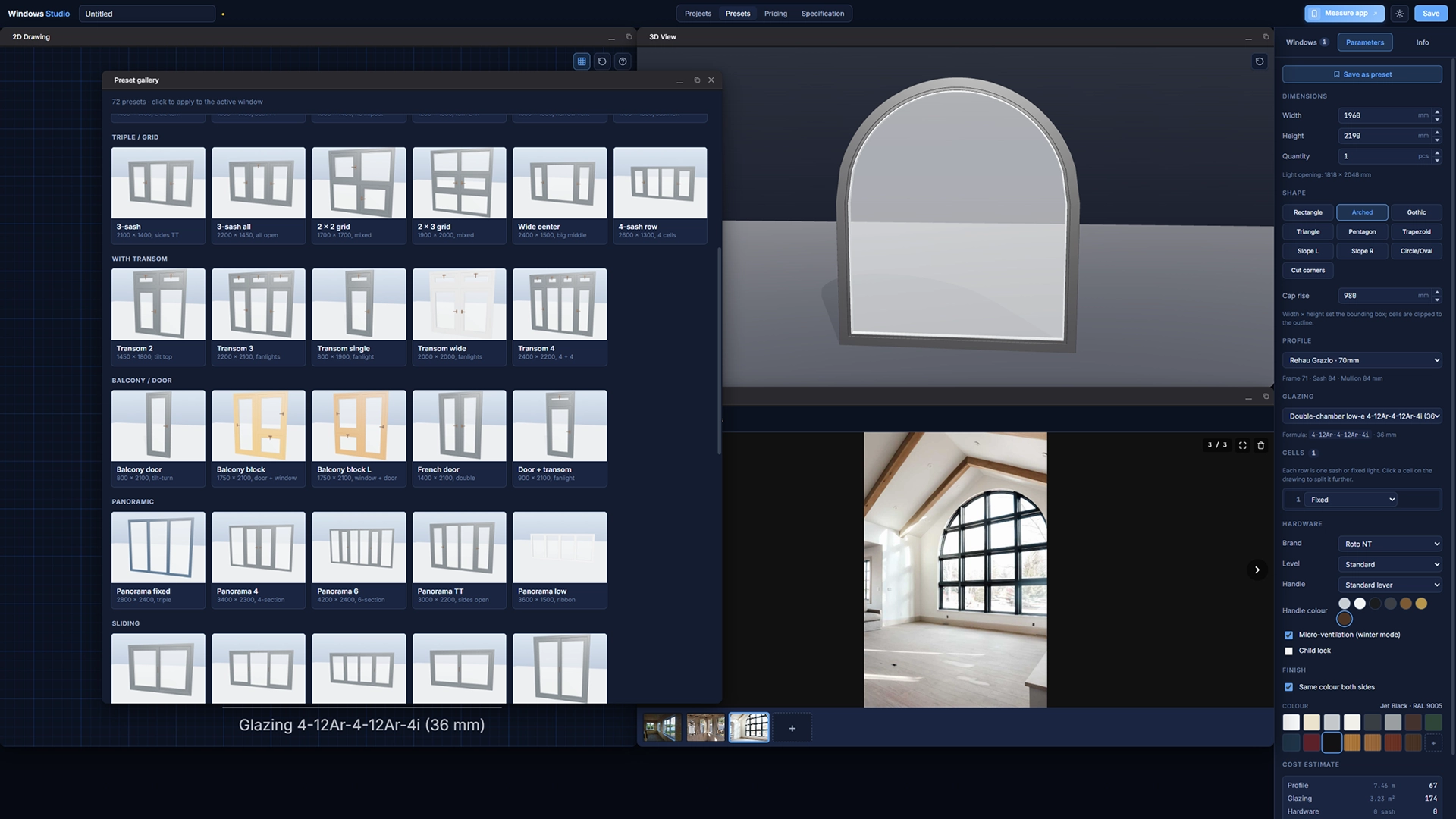This screenshot has height=819, width=1456.
Task: Open the hardware Brand dropdown Roto NT
Action: point(1390,544)
